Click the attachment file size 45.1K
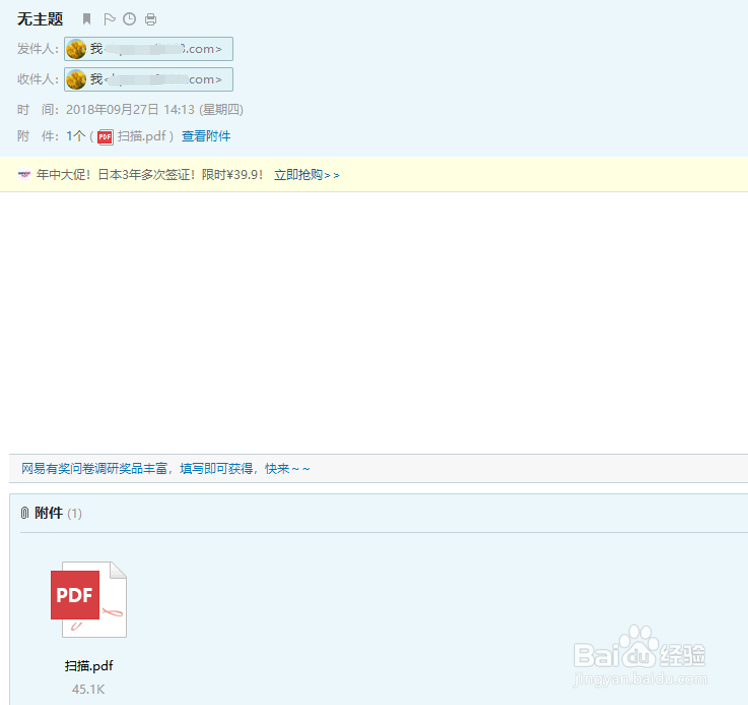 88,689
